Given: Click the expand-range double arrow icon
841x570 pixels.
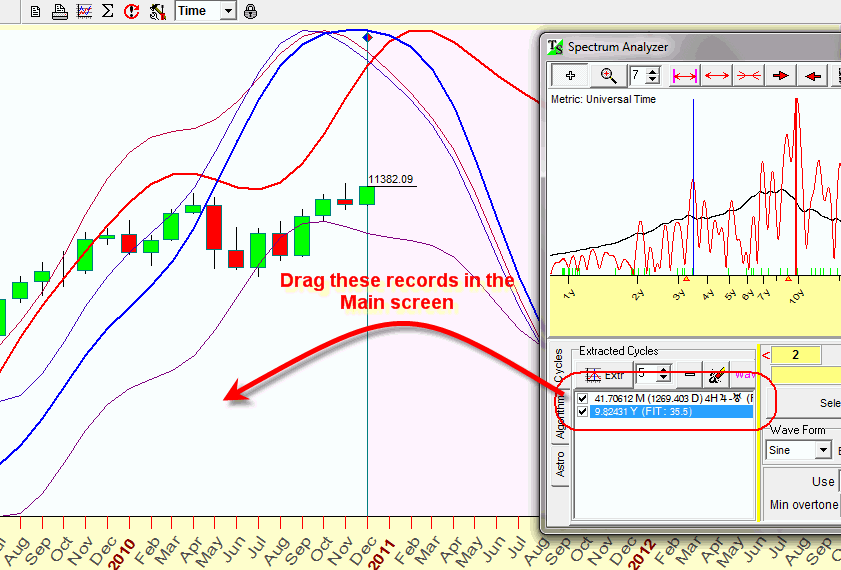Looking at the screenshot, I should point(717,75).
